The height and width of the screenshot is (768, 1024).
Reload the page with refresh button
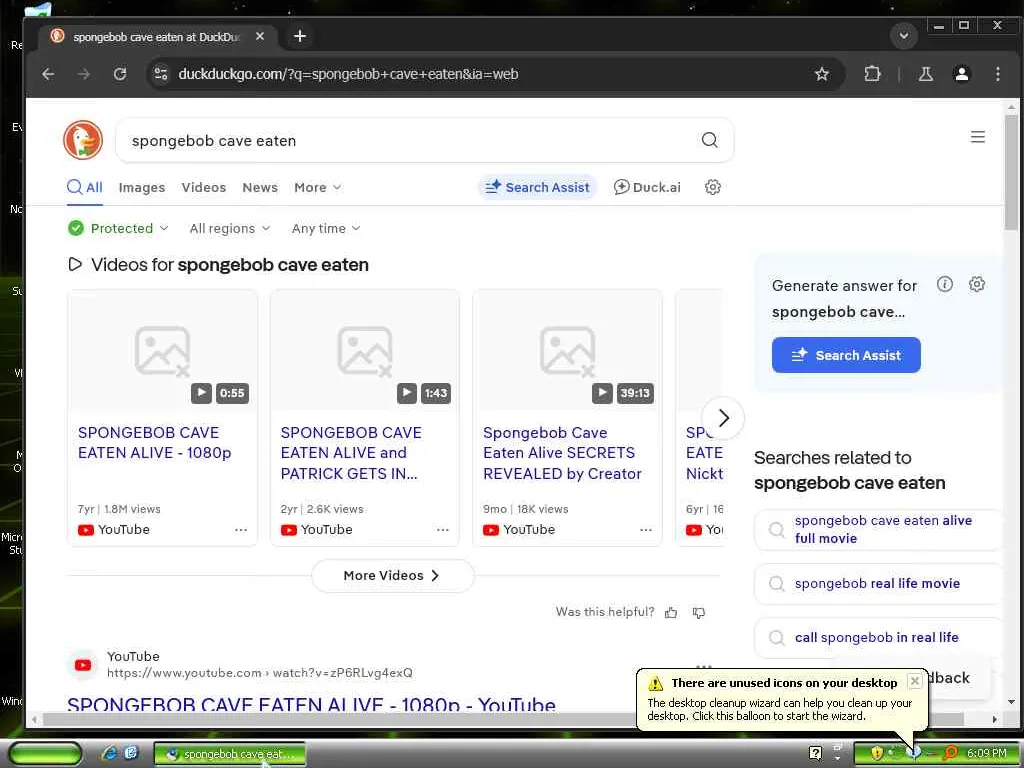[x=120, y=74]
